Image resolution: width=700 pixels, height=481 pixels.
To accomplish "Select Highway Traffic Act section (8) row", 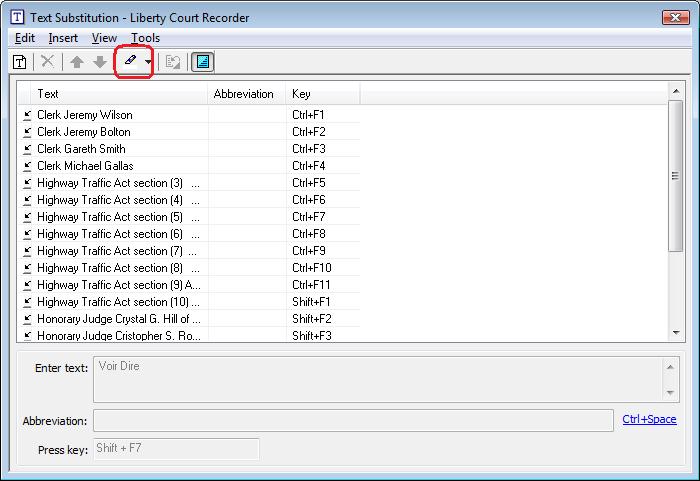I will coord(189,268).
